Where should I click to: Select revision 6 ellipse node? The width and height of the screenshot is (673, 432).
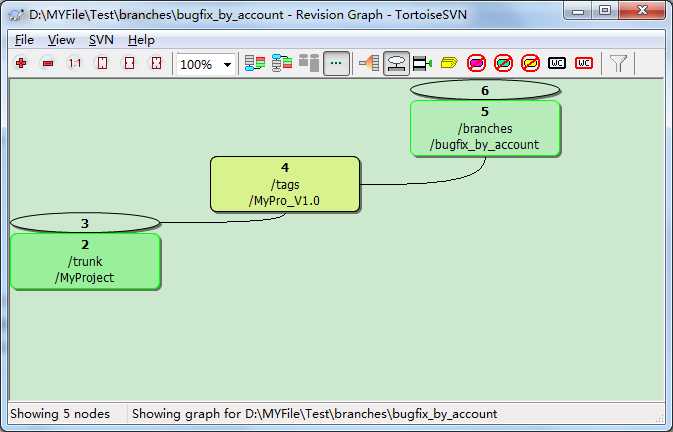point(485,91)
